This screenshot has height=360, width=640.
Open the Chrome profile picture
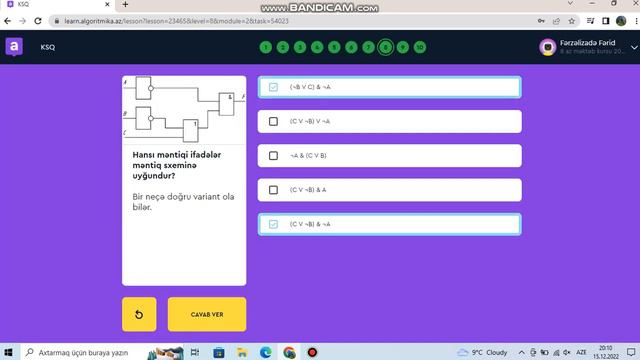click(621, 21)
